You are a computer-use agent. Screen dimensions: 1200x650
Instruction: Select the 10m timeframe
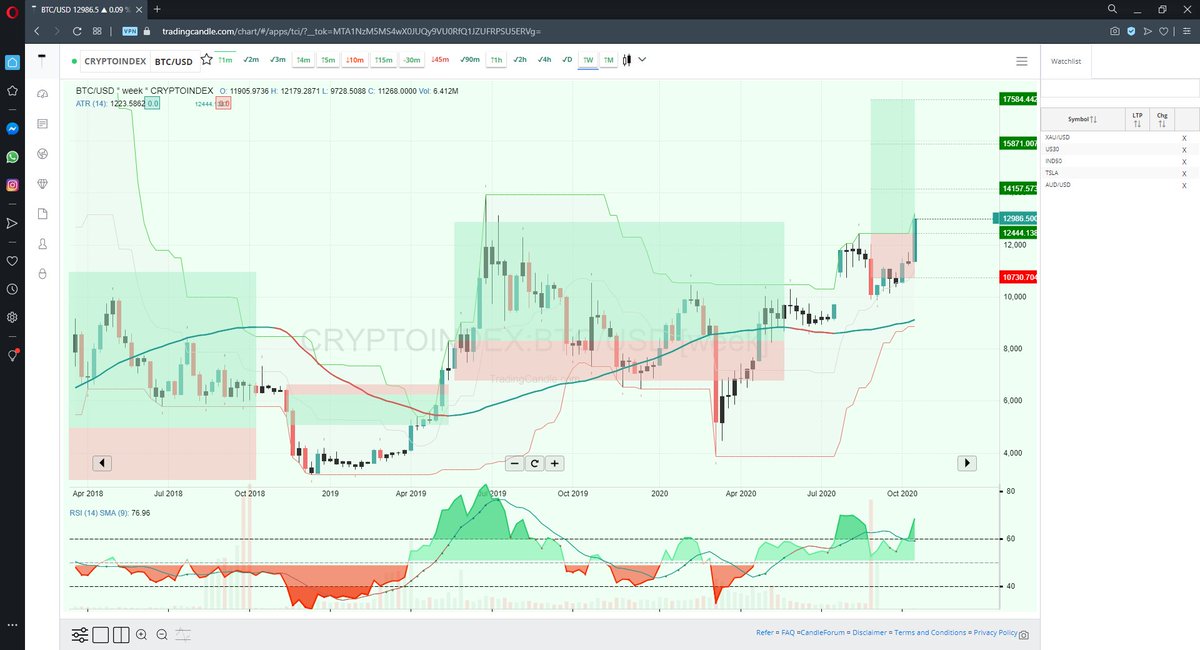coord(354,60)
